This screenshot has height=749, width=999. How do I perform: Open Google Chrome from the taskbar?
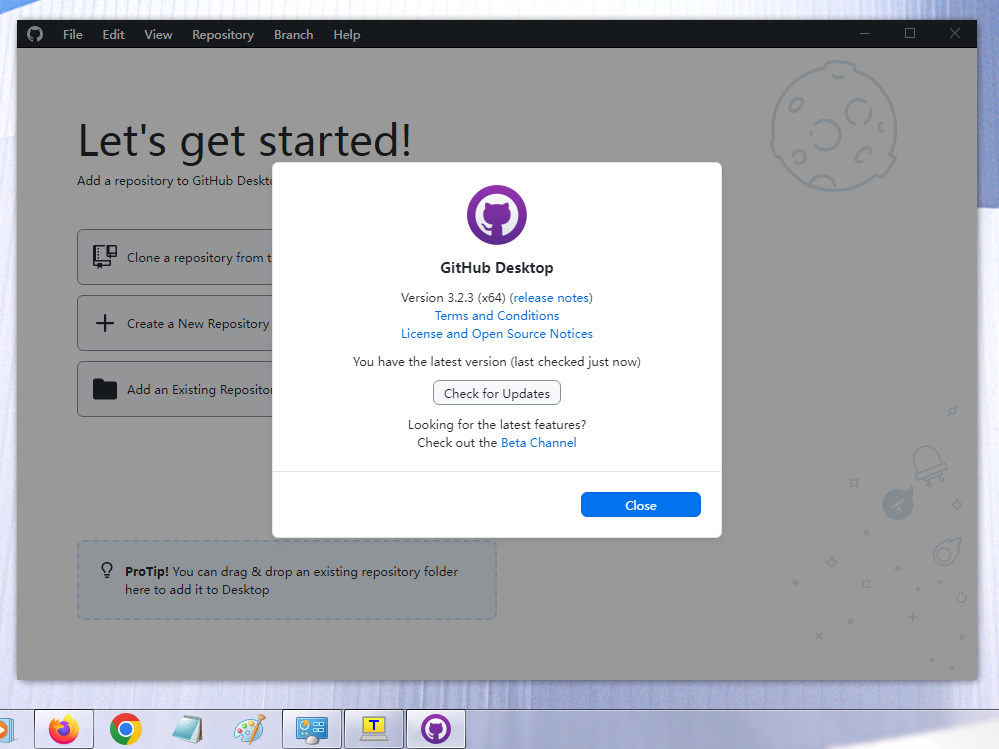(126, 729)
